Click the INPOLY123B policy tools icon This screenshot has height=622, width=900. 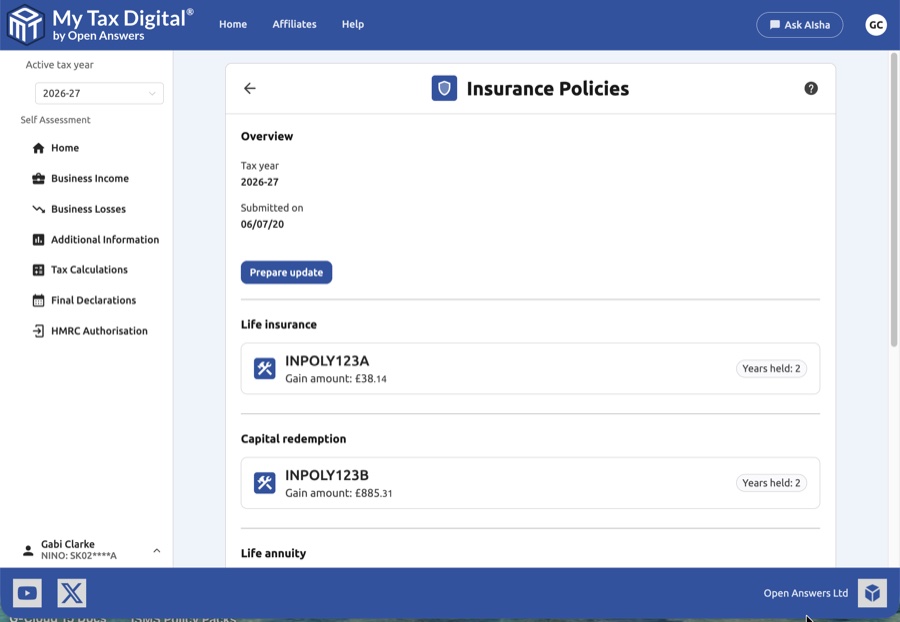pos(265,483)
